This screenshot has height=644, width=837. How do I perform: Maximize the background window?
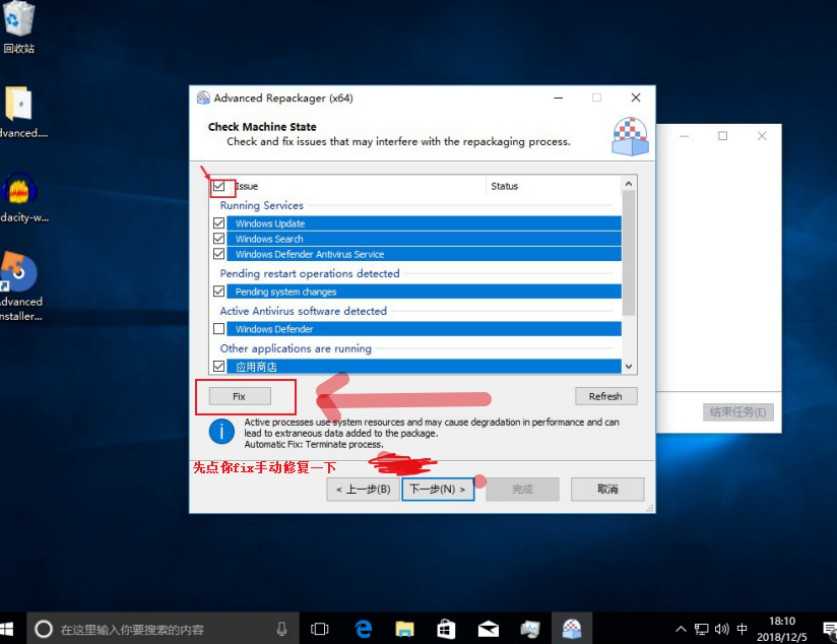722,136
